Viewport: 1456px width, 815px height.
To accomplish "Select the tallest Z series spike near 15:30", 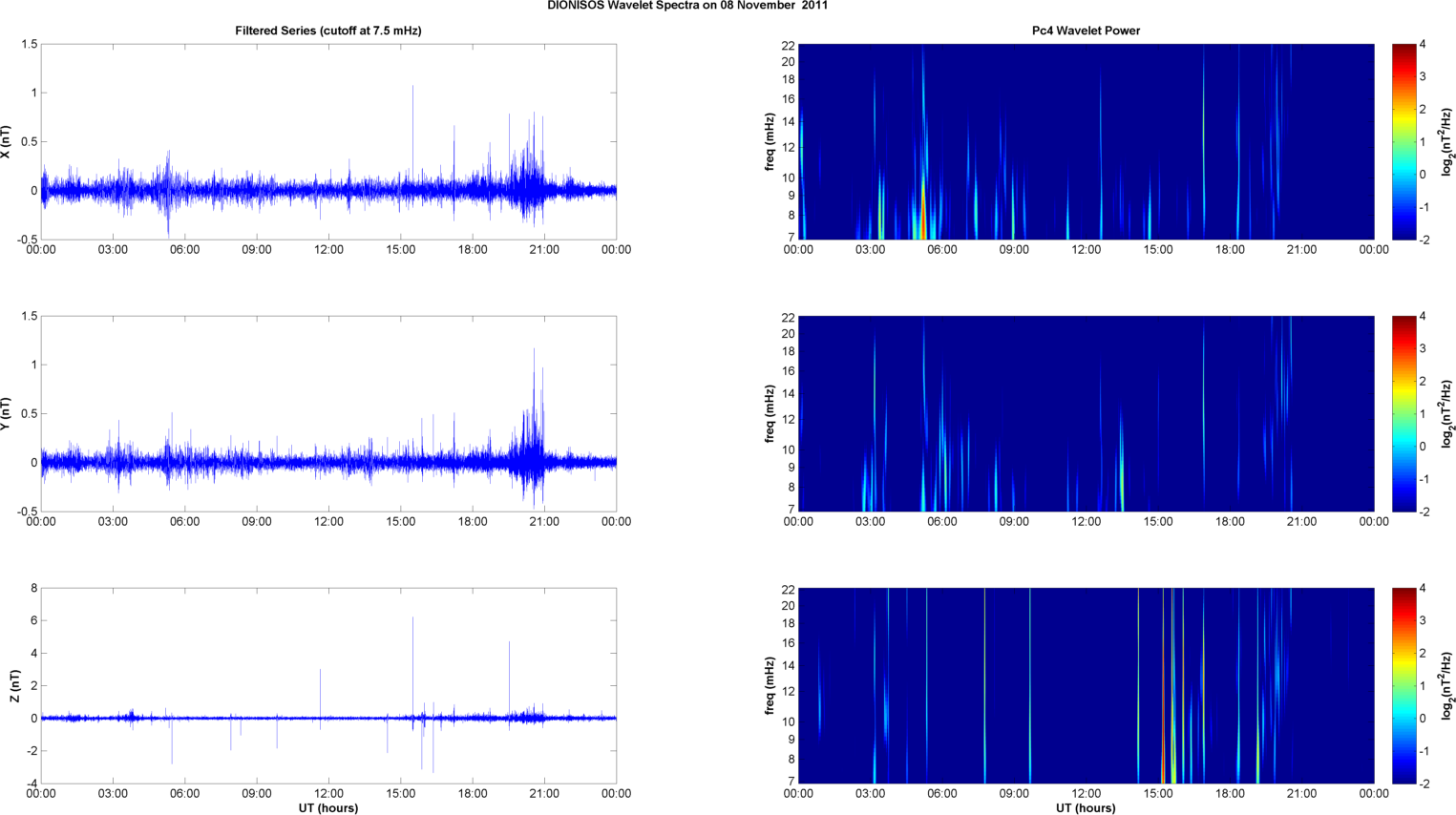I will (x=412, y=666).
